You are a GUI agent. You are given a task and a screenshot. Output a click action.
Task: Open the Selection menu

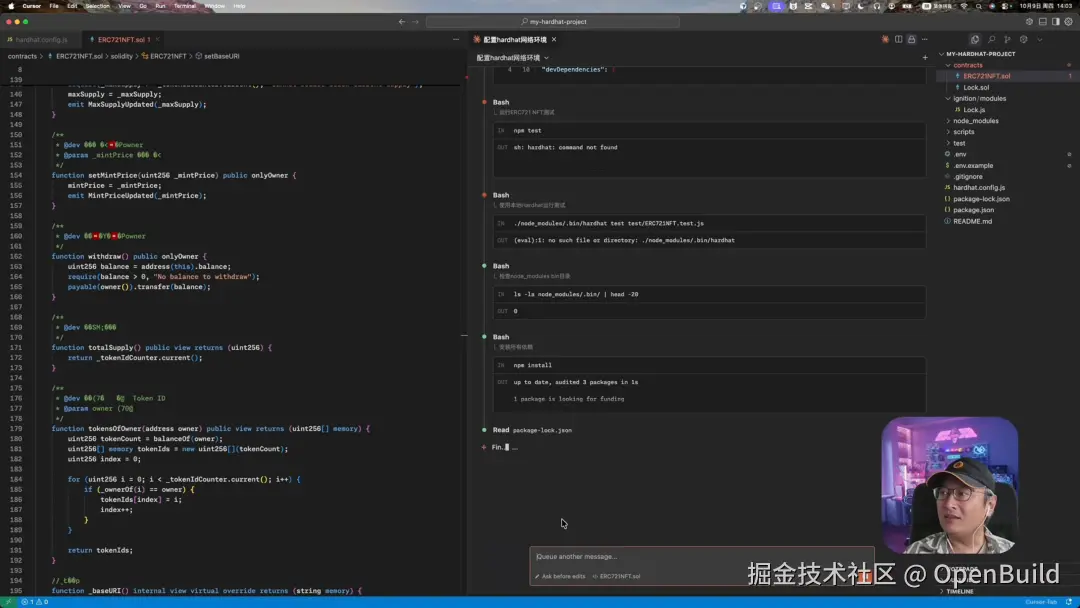click(x=97, y=6)
